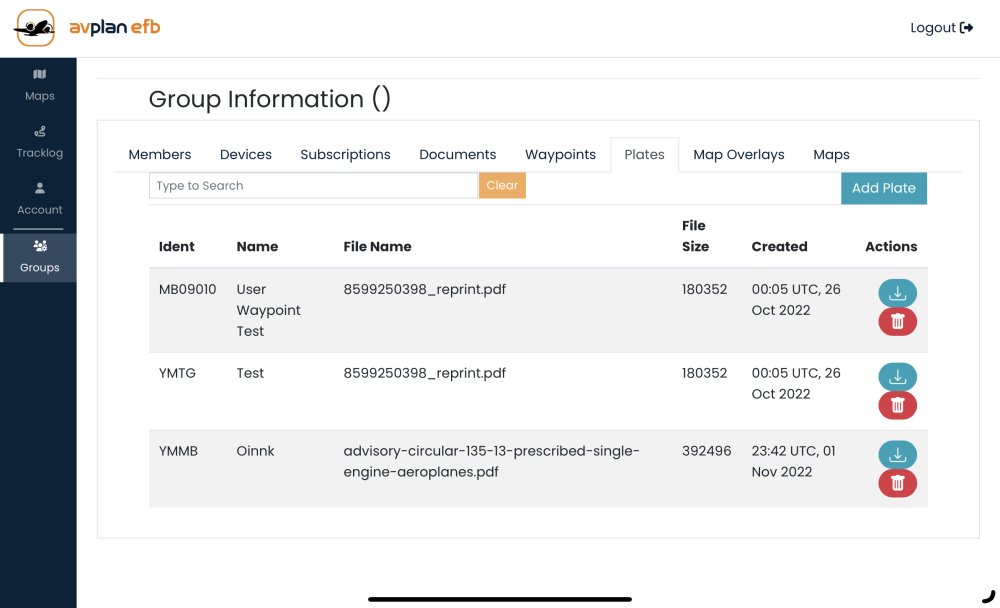
Task: Open Tracklog in the sidebar
Action: pos(39,141)
